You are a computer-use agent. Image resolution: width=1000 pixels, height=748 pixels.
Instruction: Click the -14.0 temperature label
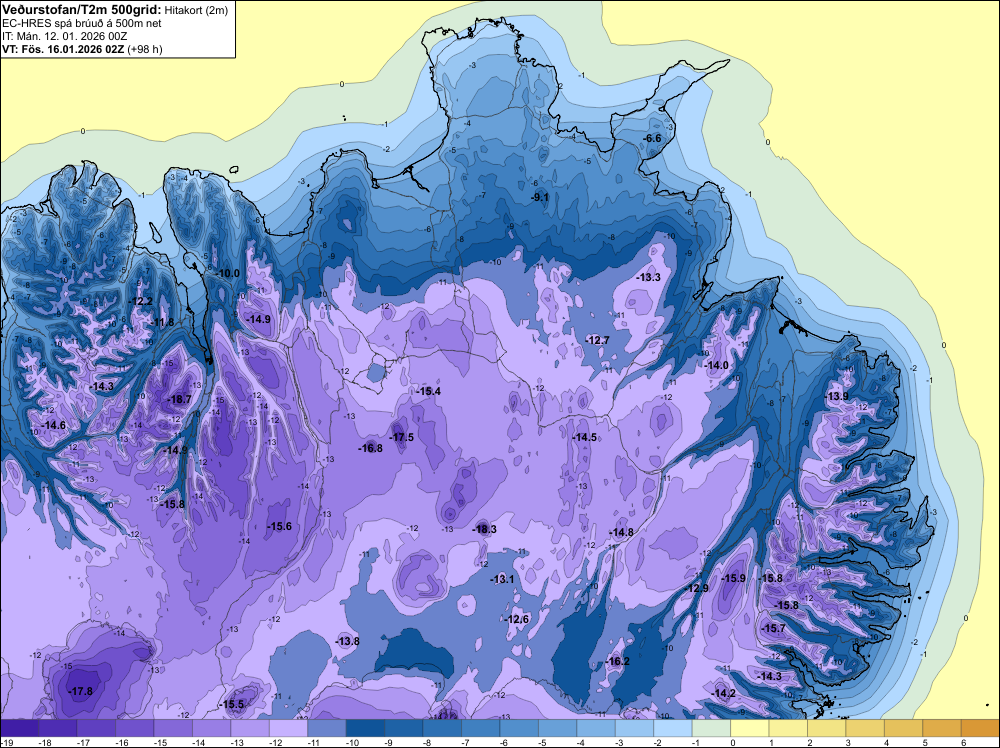(716, 365)
